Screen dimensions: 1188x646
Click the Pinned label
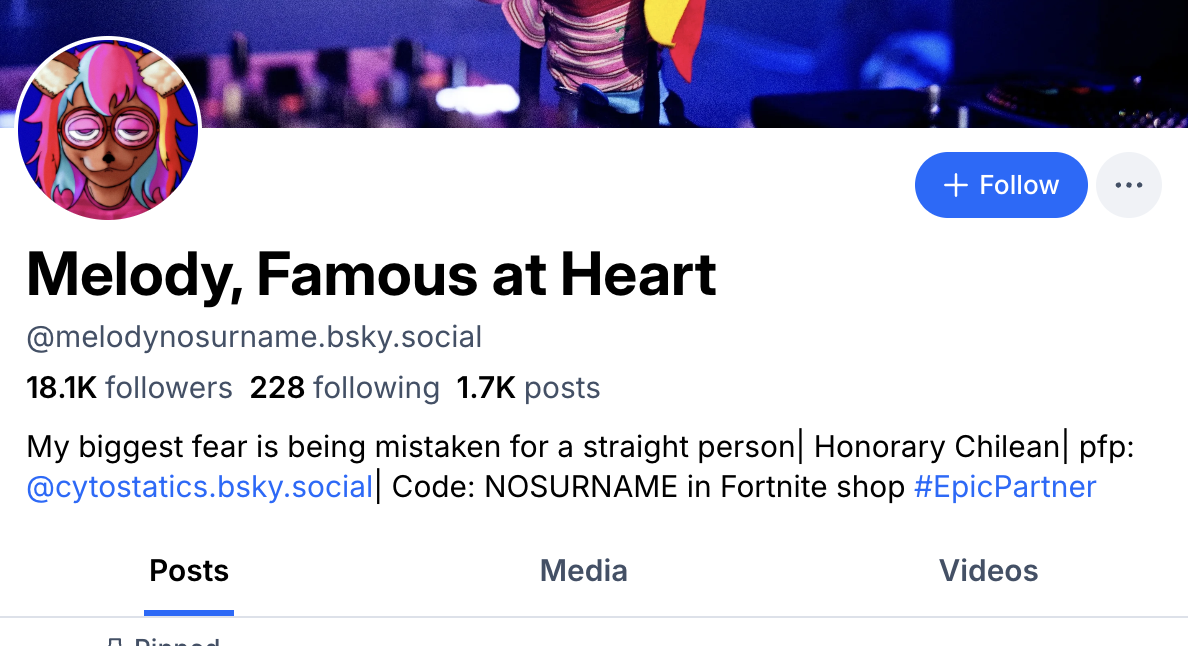176,642
